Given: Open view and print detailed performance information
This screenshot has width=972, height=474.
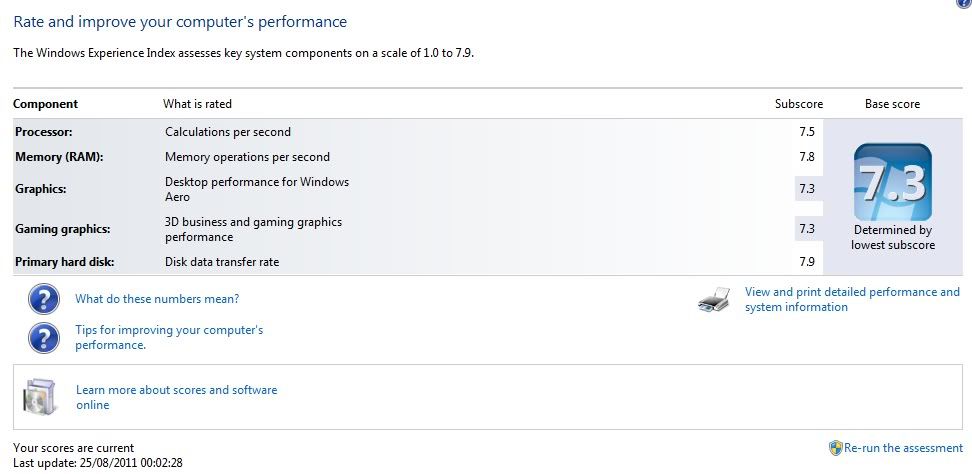Looking at the screenshot, I should [x=852, y=299].
